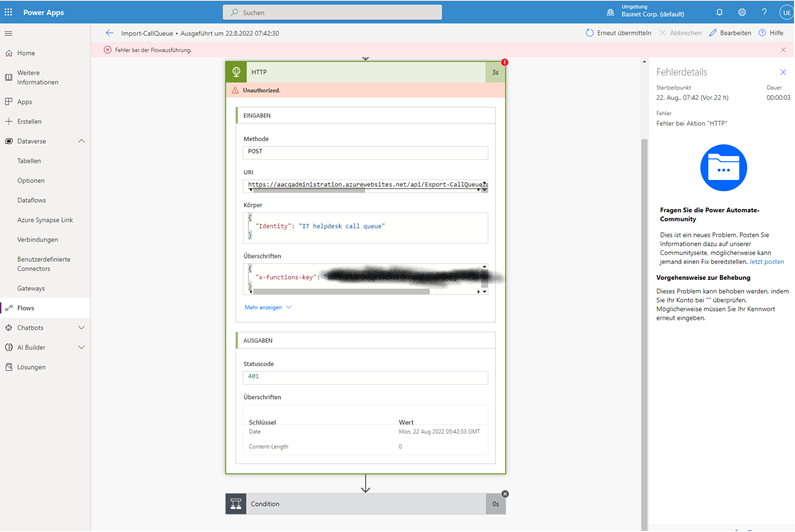The image size is (795, 532).
Task: Expand Mehr anzeigen in HTTP inputs
Action: [x=268, y=307]
